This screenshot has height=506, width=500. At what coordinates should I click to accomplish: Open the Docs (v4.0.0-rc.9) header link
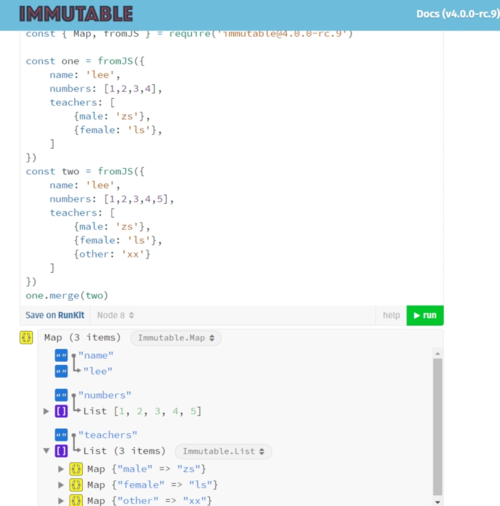click(x=458, y=14)
